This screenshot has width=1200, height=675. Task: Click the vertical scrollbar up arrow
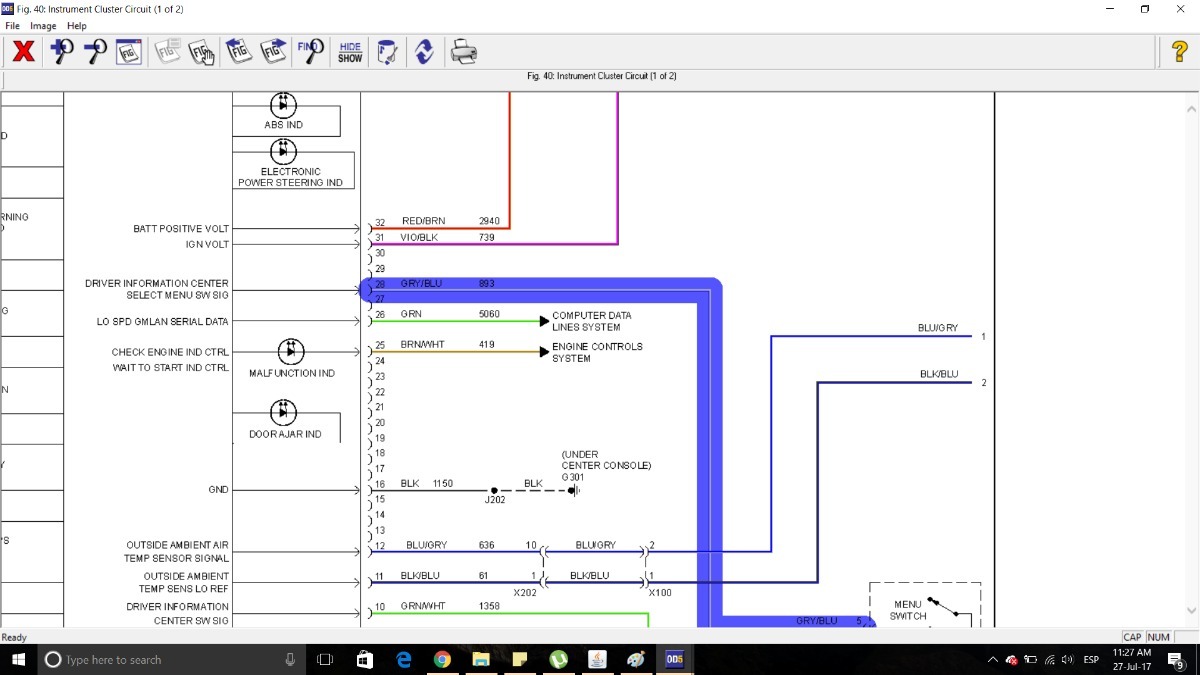click(1190, 109)
